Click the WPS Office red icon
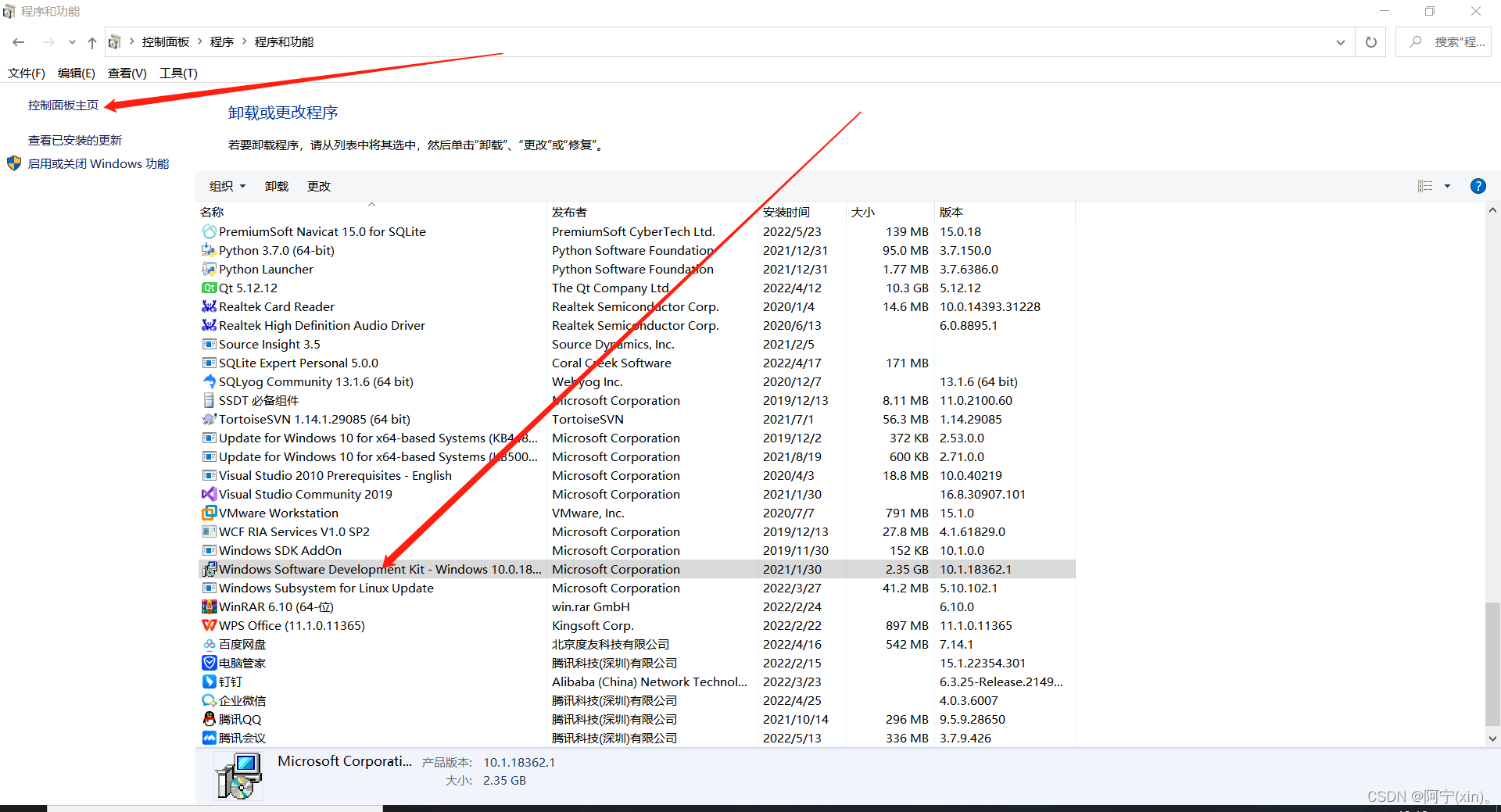 point(209,626)
